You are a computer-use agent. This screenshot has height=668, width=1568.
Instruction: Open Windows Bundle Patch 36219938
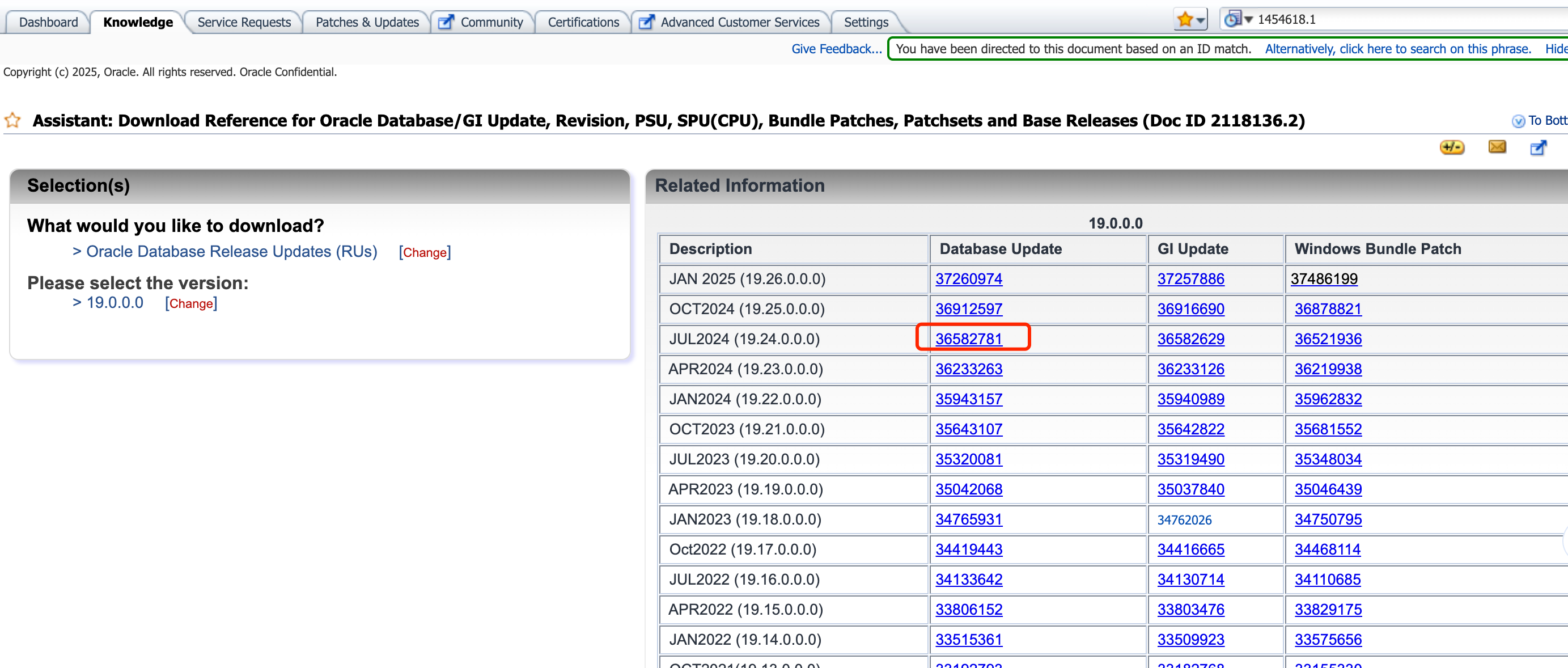pos(1328,369)
